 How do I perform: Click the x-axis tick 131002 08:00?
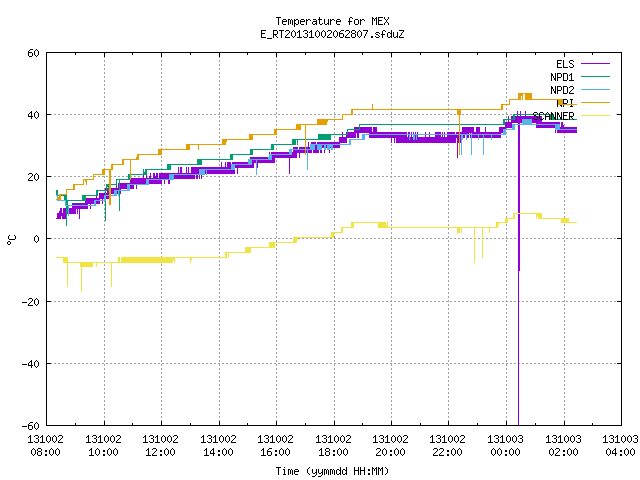pos(45,446)
